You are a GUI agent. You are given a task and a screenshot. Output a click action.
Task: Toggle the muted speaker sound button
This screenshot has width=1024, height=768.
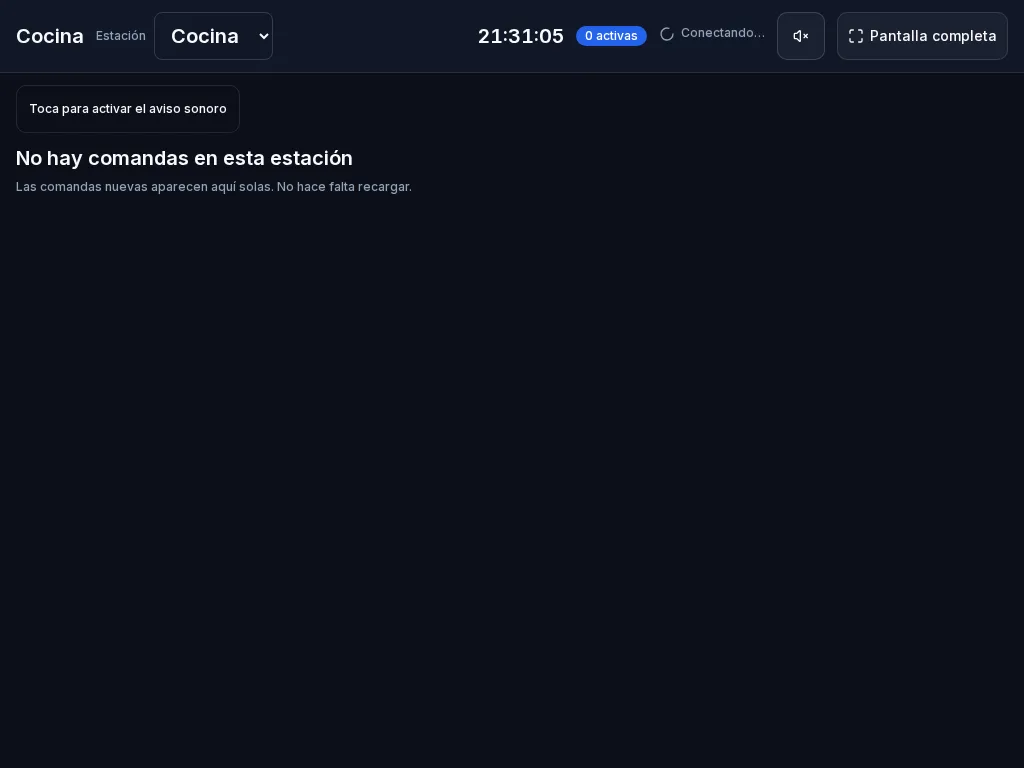pyautogui.click(x=801, y=36)
